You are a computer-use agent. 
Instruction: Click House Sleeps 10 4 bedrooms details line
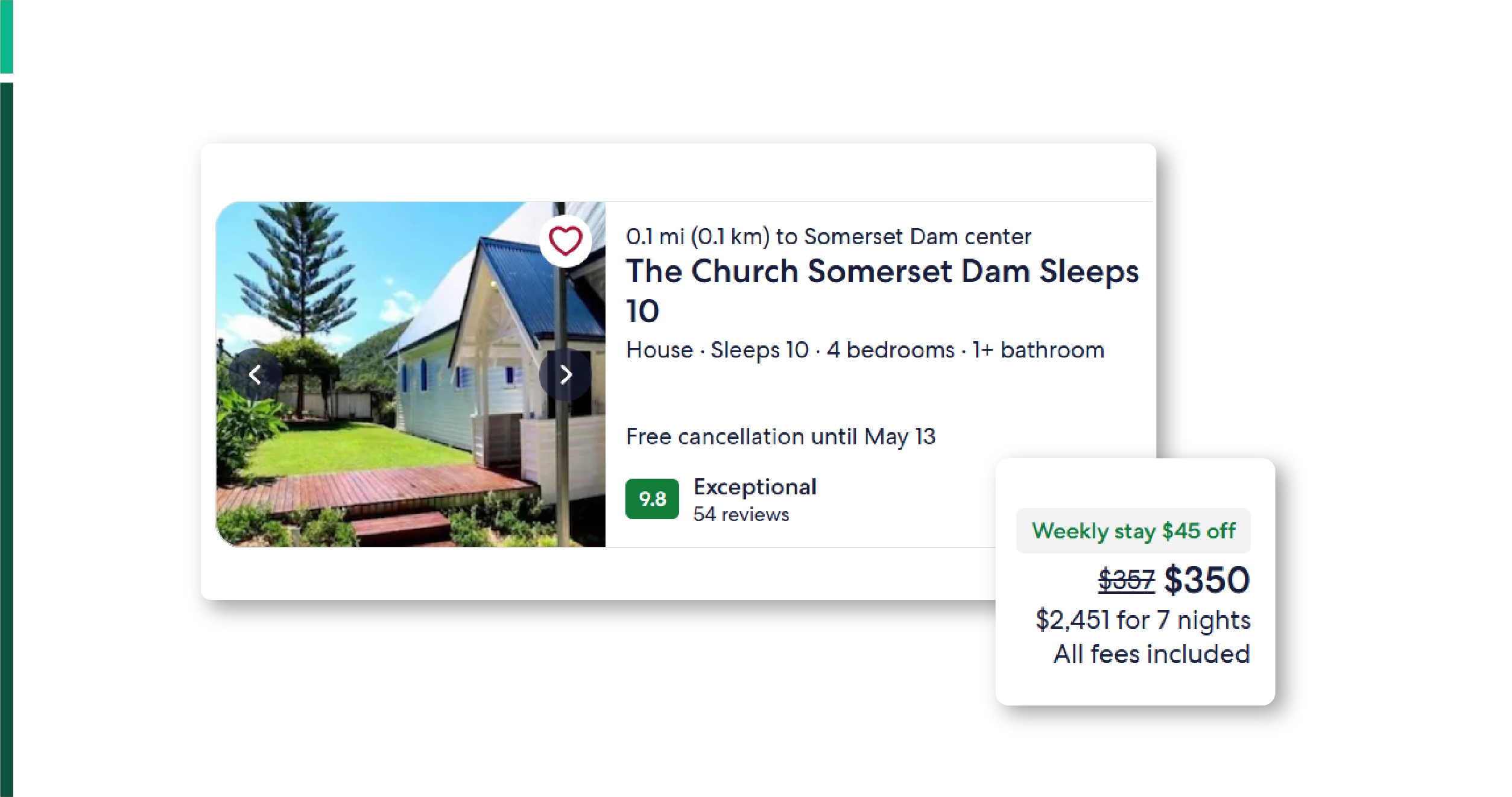click(865, 350)
